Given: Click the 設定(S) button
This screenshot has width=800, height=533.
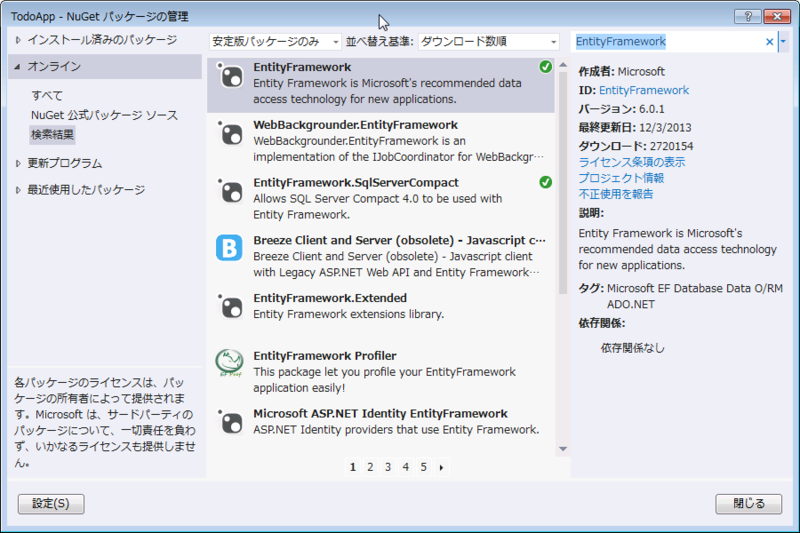Looking at the screenshot, I should click(51, 504).
